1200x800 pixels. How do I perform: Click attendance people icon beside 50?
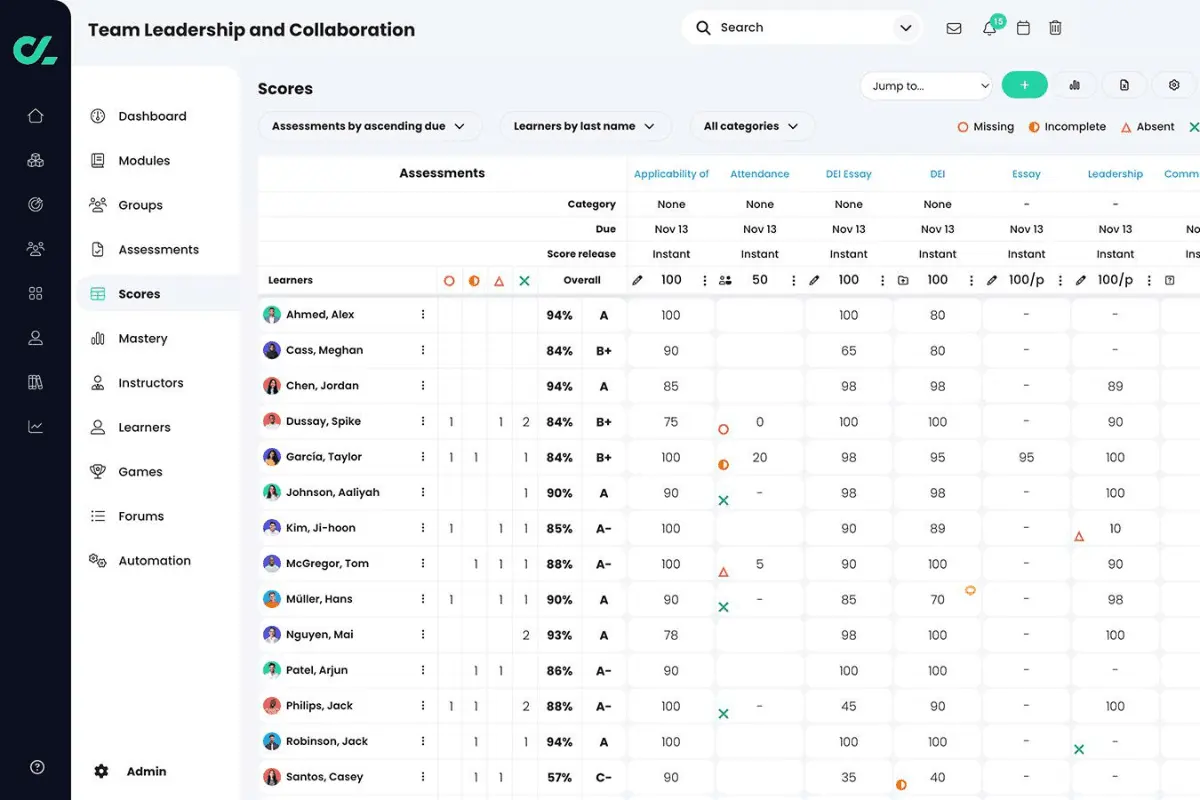pos(726,281)
